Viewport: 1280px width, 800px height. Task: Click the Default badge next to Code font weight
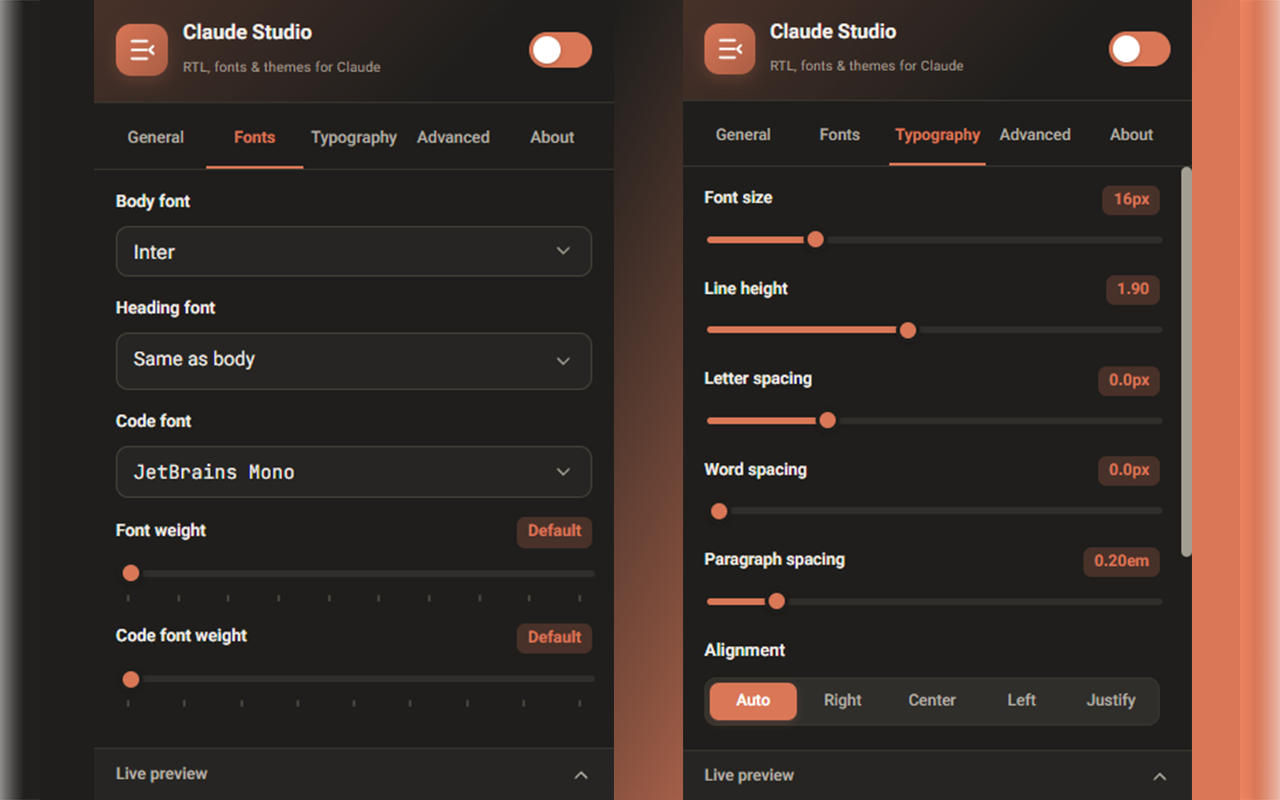tap(555, 637)
